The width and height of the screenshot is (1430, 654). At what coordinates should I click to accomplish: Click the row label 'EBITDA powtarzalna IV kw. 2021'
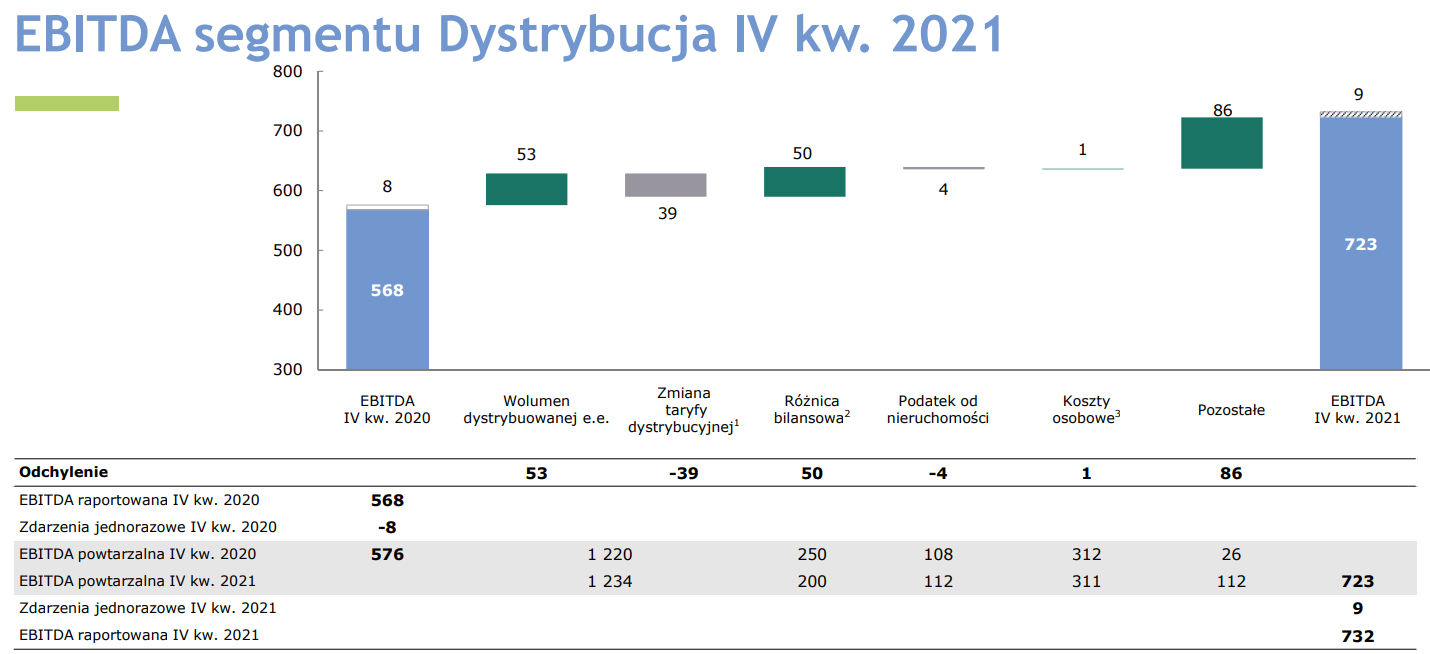(138, 581)
